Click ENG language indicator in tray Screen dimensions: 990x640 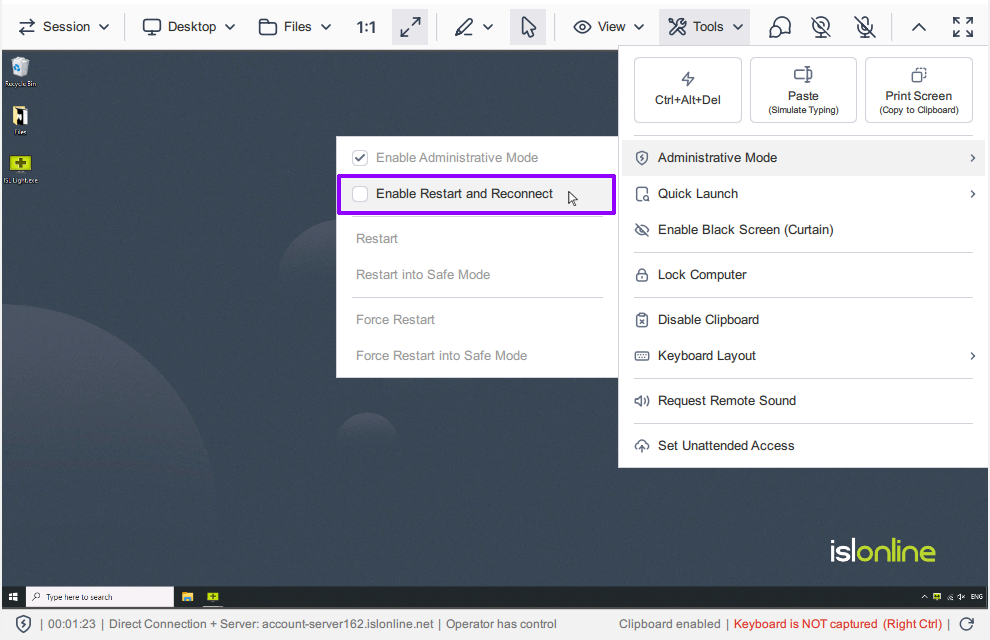976,596
